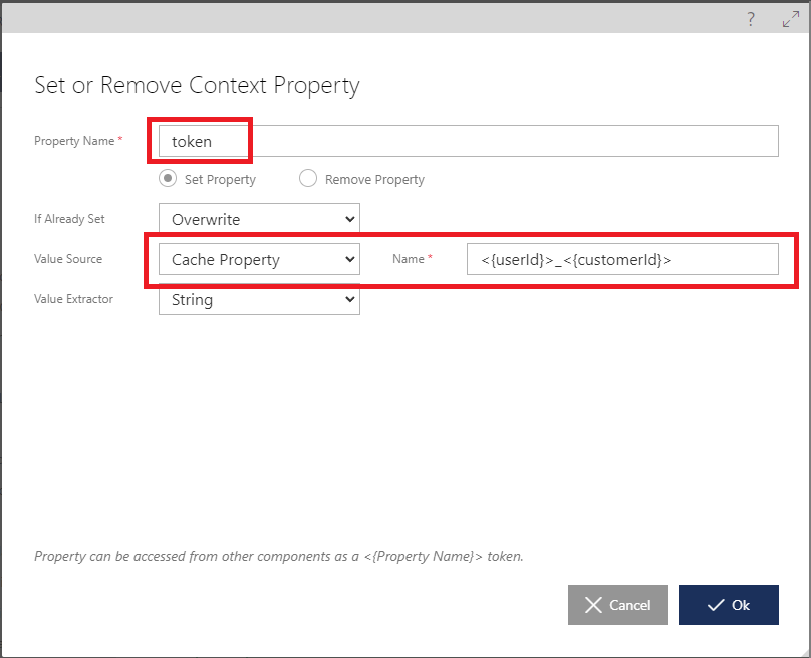The height and width of the screenshot is (658, 811).
Task: Click the Set Property label text
Action: pos(220,180)
